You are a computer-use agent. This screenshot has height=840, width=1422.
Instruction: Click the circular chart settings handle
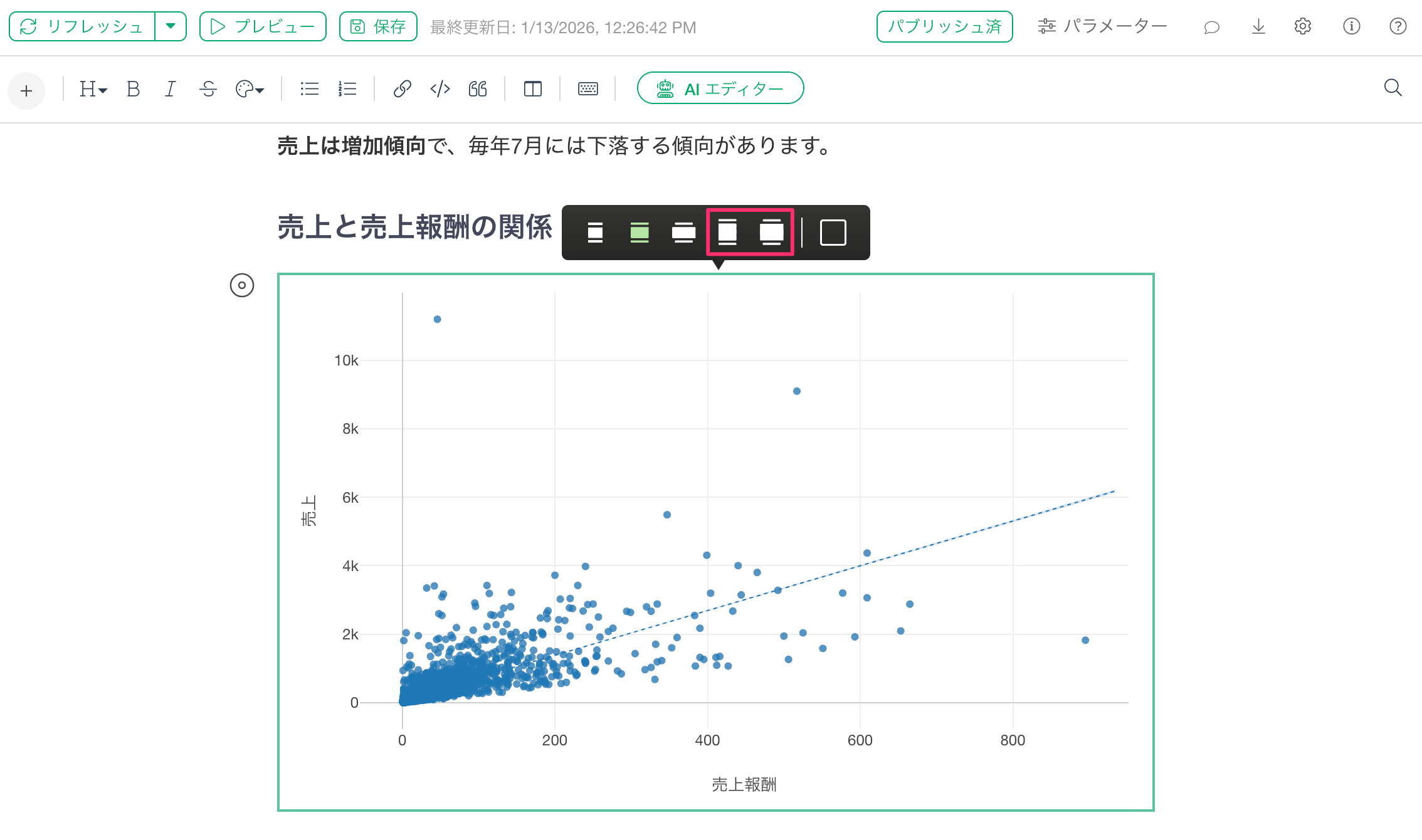pos(242,285)
